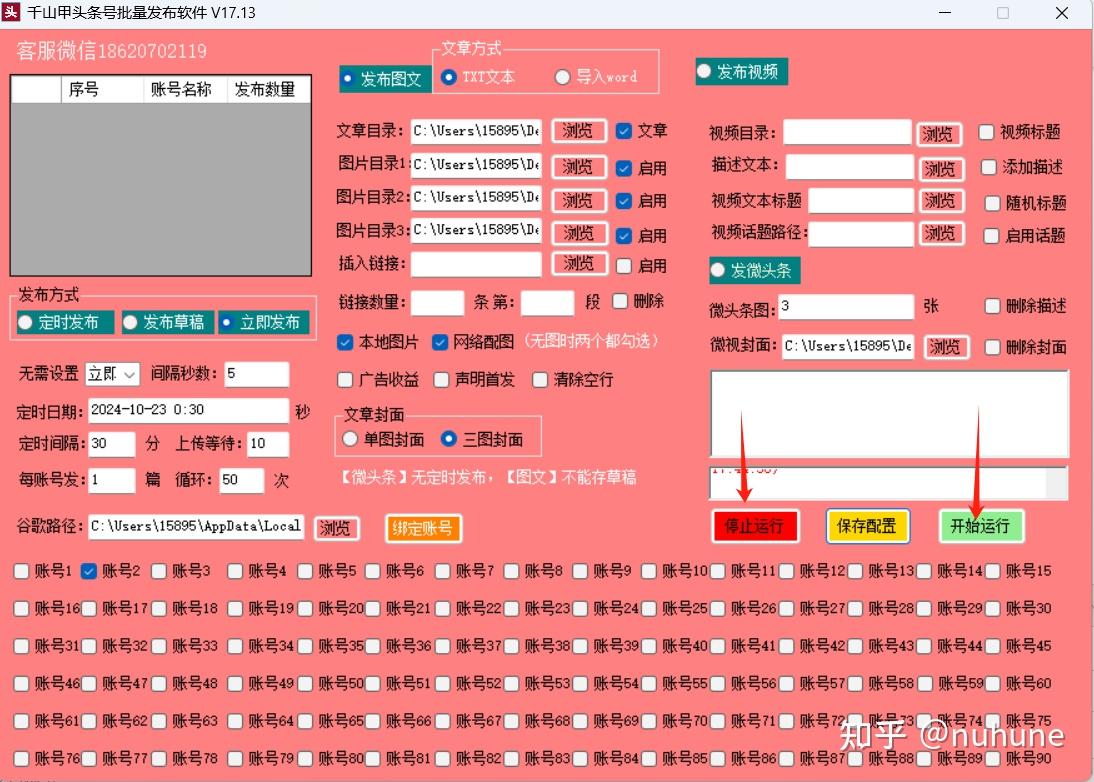This screenshot has width=1094, height=782.
Task: Select the 导入word article mode
Action: click(563, 77)
